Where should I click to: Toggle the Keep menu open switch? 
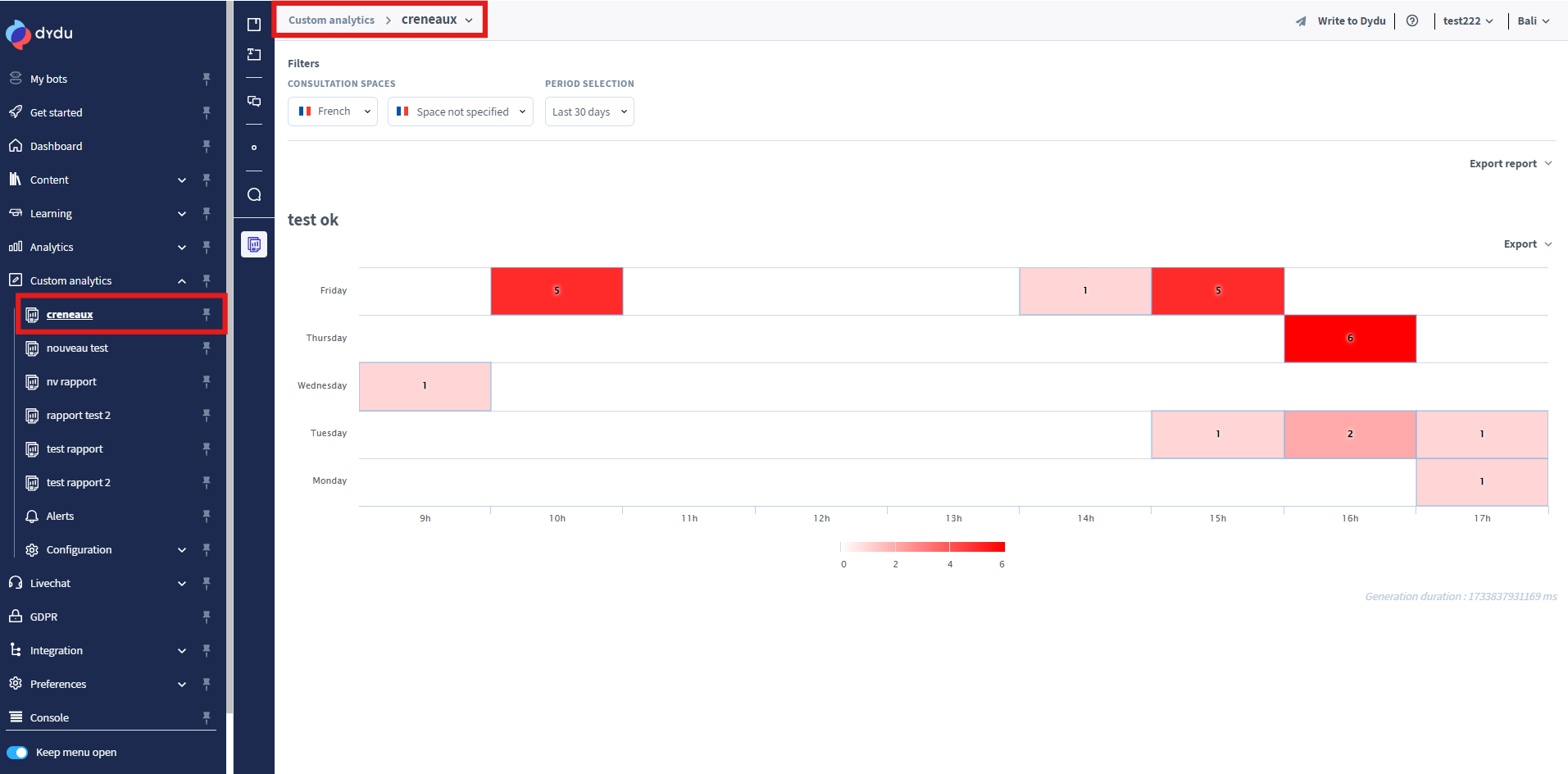click(x=17, y=752)
